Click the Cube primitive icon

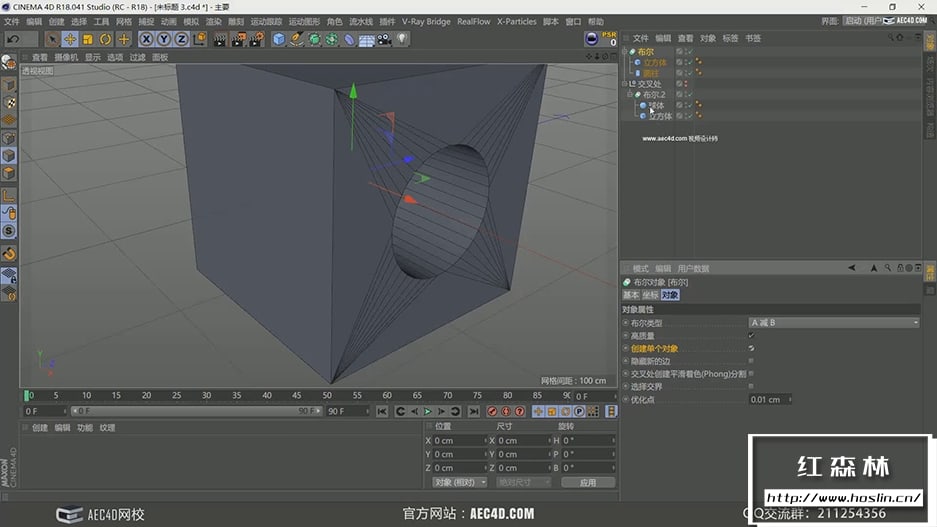point(279,39)
